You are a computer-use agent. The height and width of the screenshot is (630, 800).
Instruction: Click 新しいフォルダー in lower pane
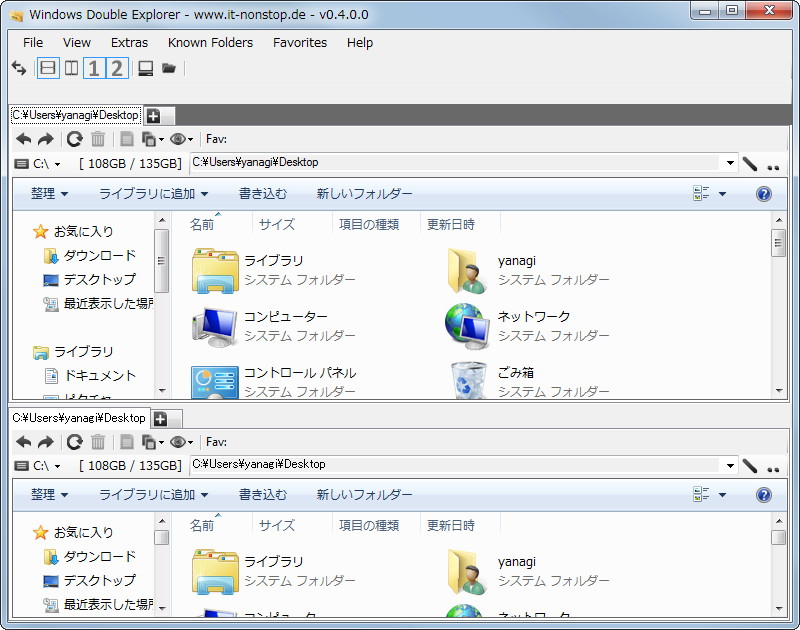(364, 495)
